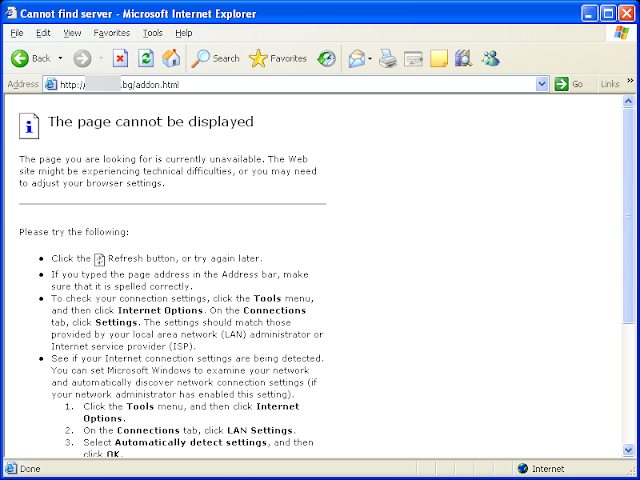Click the 'Done' status bar text
This screenshot has height=480, width=640.
(30, 469)
